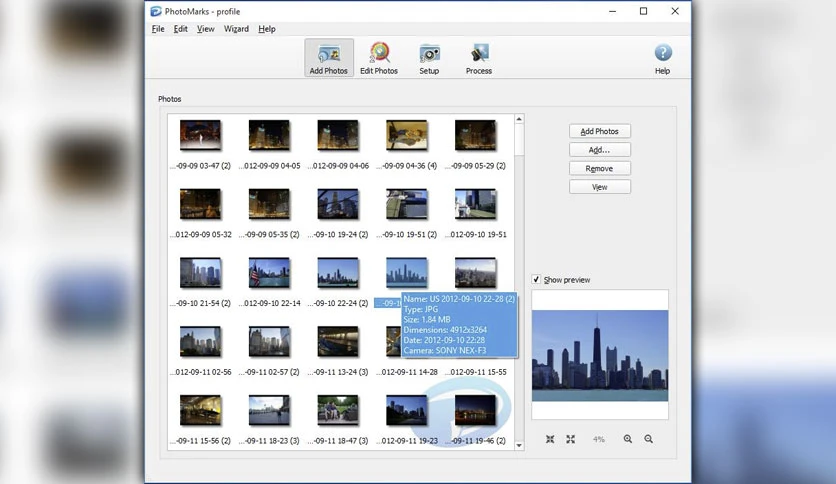Click the Add... button
The height and width of the screenshot is (484, 836).
[600, 150]
